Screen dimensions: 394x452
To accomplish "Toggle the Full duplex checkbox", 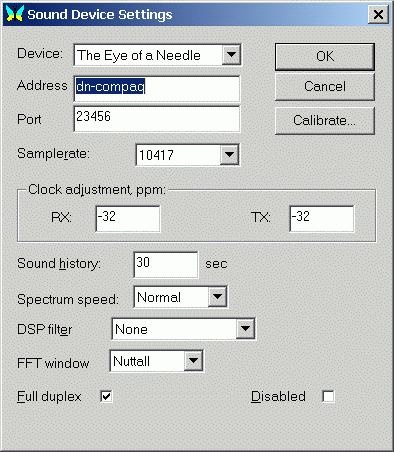I will pyautogui.click(x=106, y=396).
